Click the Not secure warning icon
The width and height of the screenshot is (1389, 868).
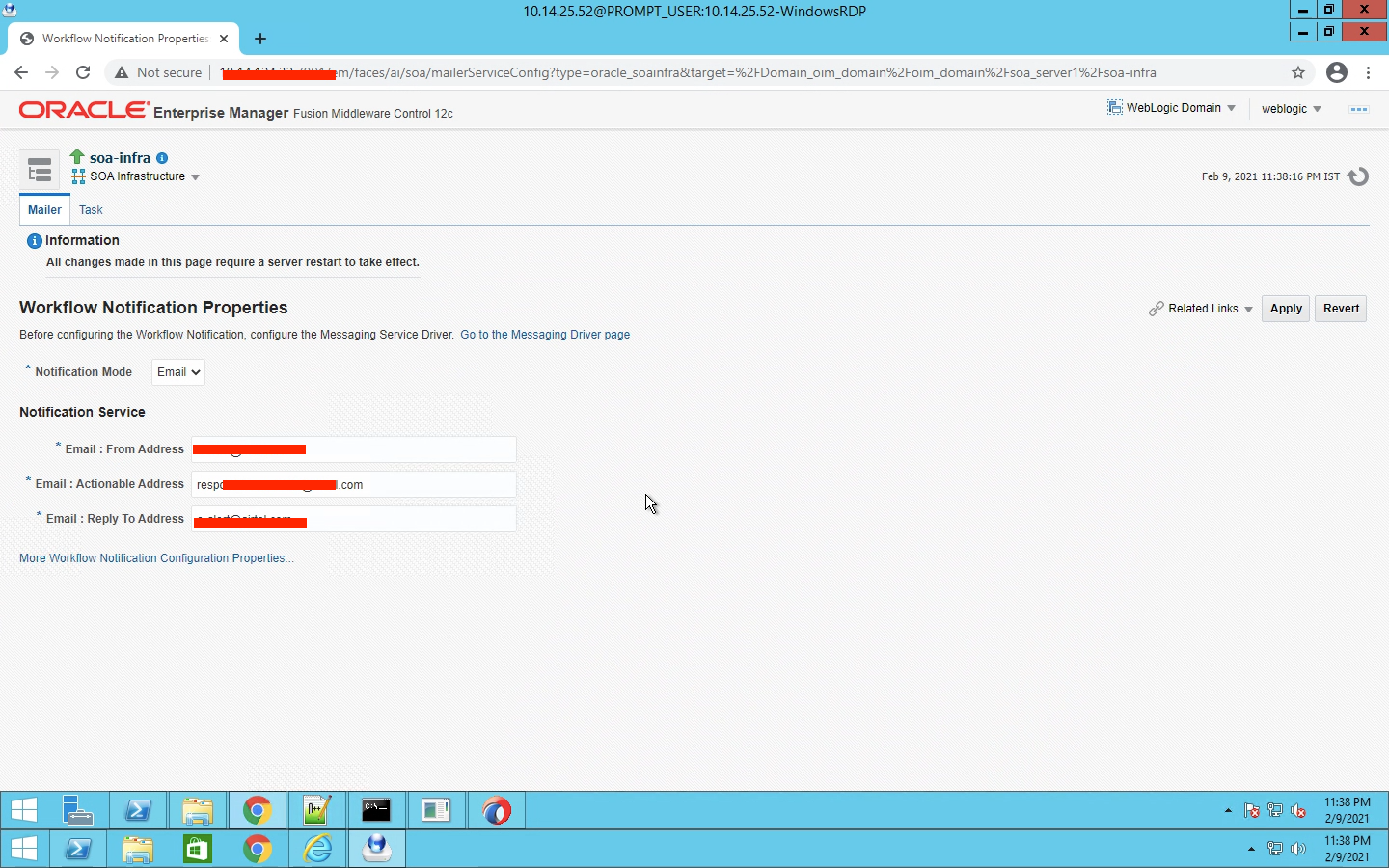click(x=120, y=71)
